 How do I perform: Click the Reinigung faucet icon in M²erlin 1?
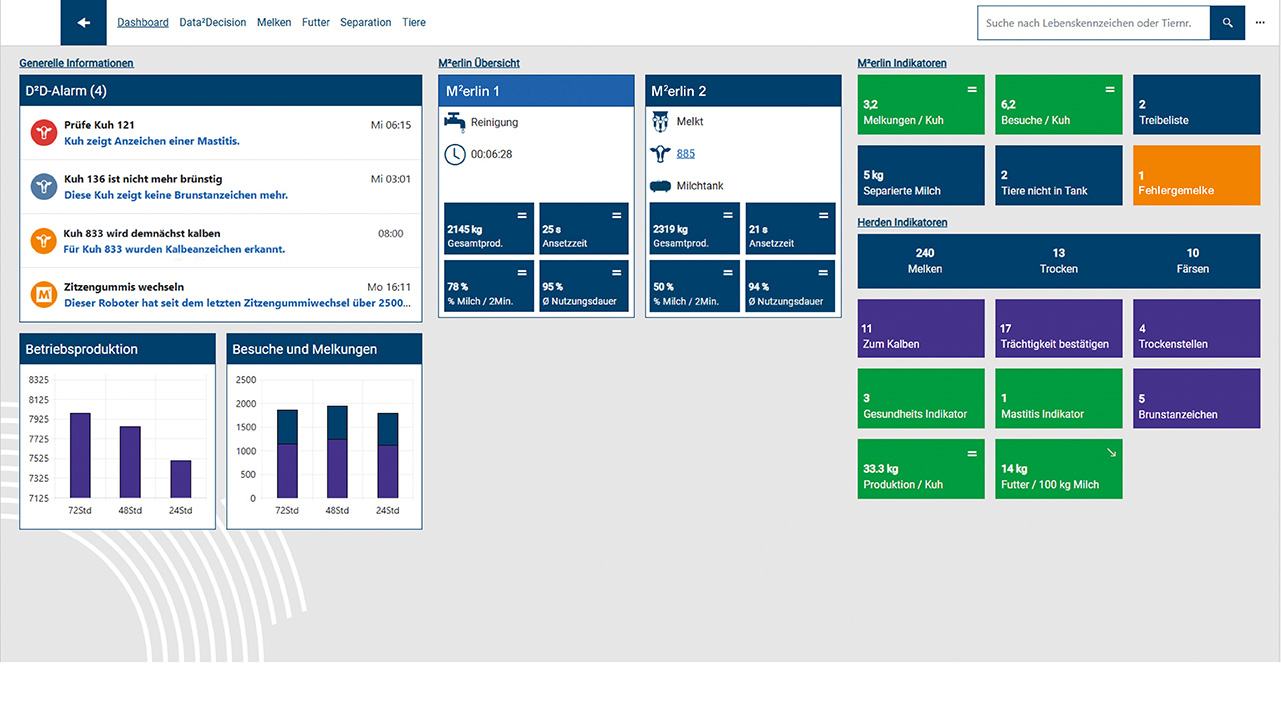pyautogui.click(x=455, y=122)
